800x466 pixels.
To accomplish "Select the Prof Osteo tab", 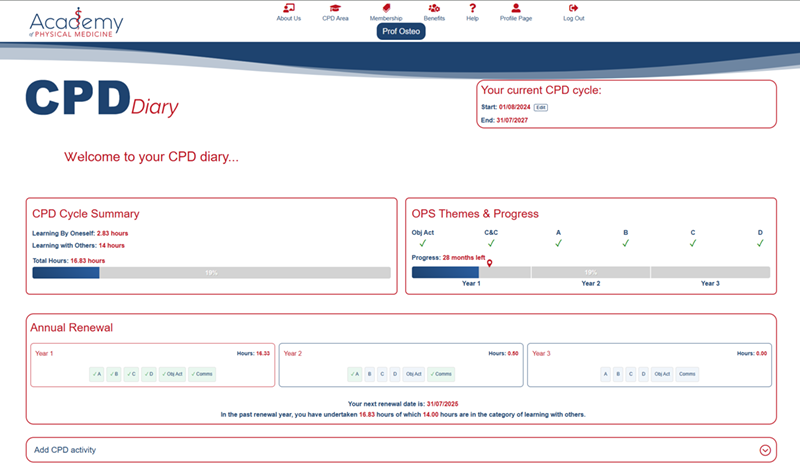I will coord(401,32).
